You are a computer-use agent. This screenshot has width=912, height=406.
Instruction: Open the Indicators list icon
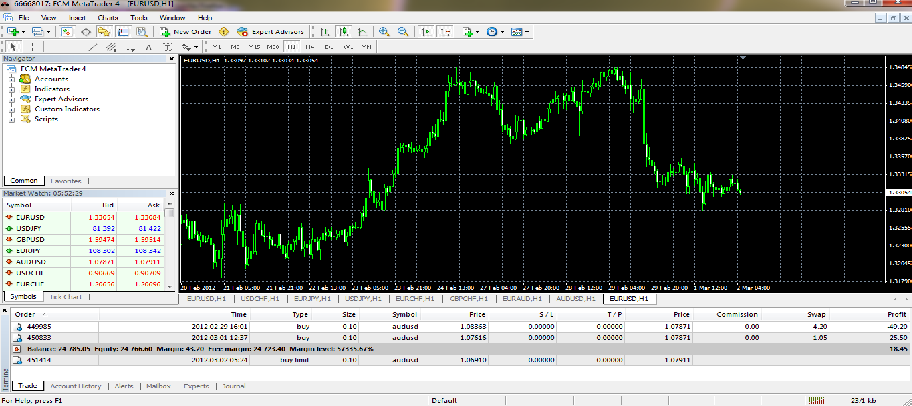point(468,31)
